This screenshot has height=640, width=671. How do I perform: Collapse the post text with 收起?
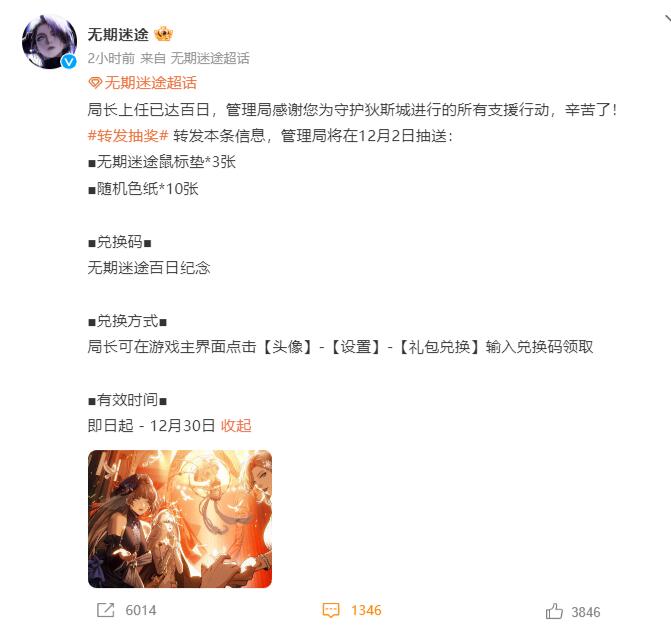236,426
